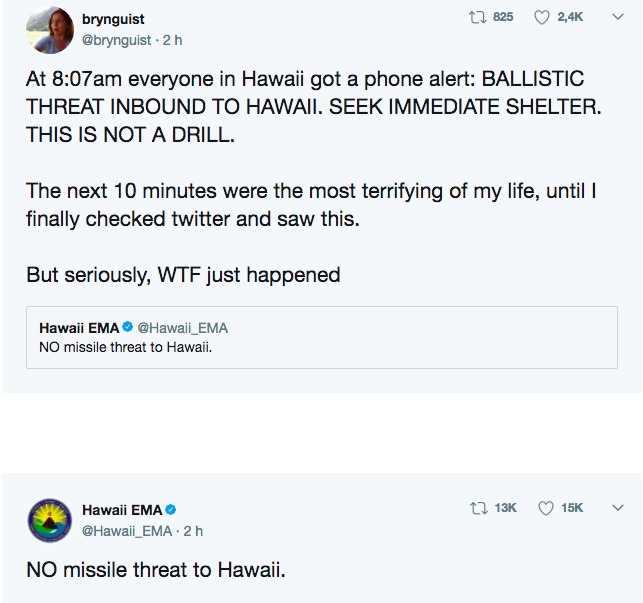
Task: Click the Hawaii EMA name in the quoted tweet
Action: tap(79, 328)
